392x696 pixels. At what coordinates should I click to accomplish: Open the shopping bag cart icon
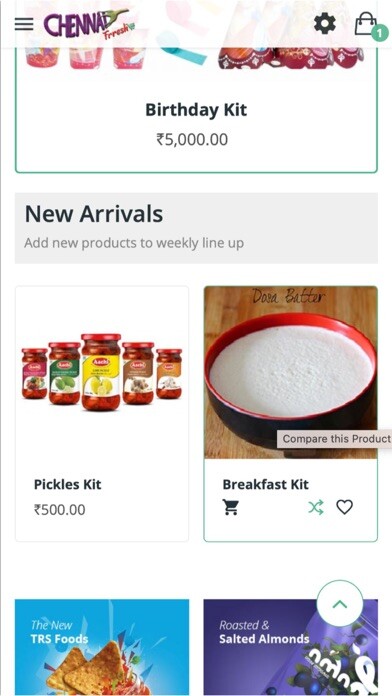click(365, 23)
